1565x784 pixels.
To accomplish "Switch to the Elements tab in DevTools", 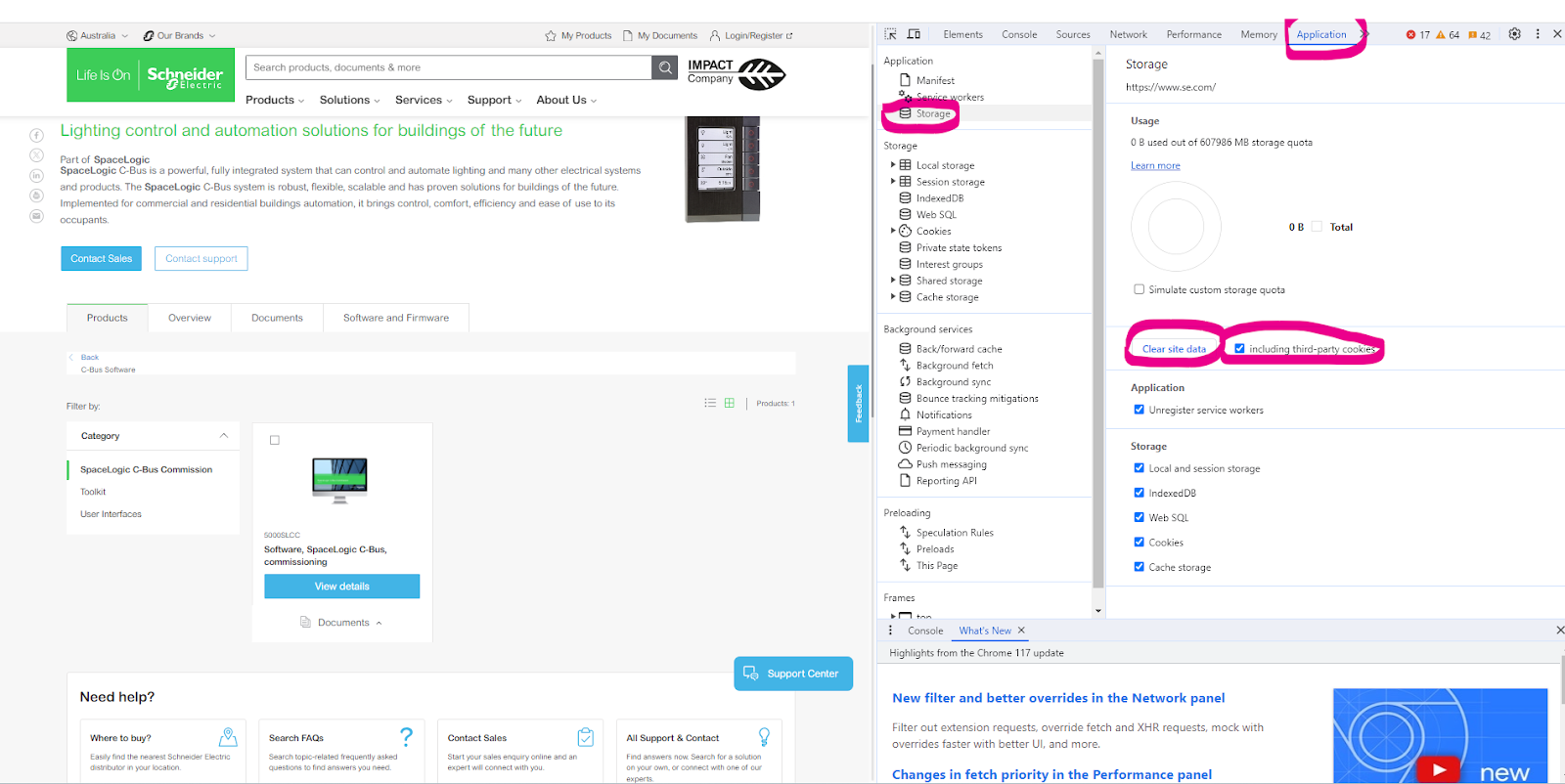I will tap(962, 34).
